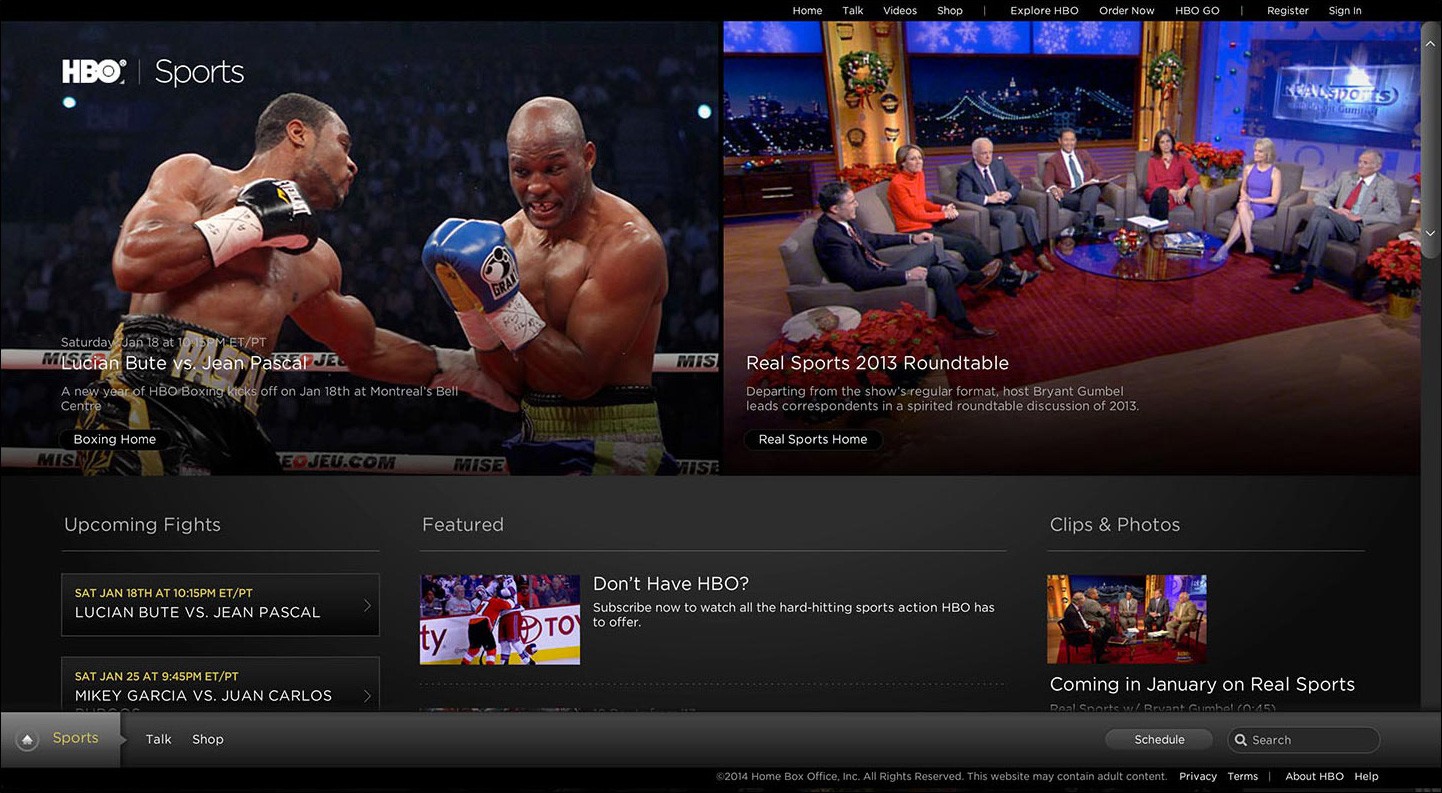Viewport: 1442px width, 793px height.
Task: Click the Upcoming Fights heading
Action: tap(142, 525)
